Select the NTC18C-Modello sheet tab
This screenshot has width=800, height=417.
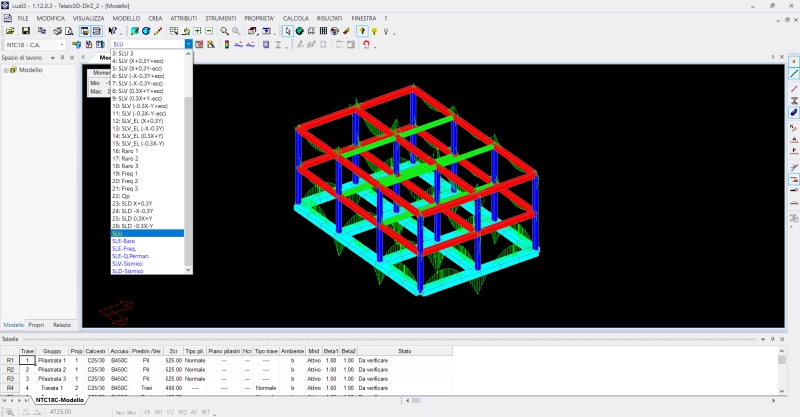tap(59, 399)
